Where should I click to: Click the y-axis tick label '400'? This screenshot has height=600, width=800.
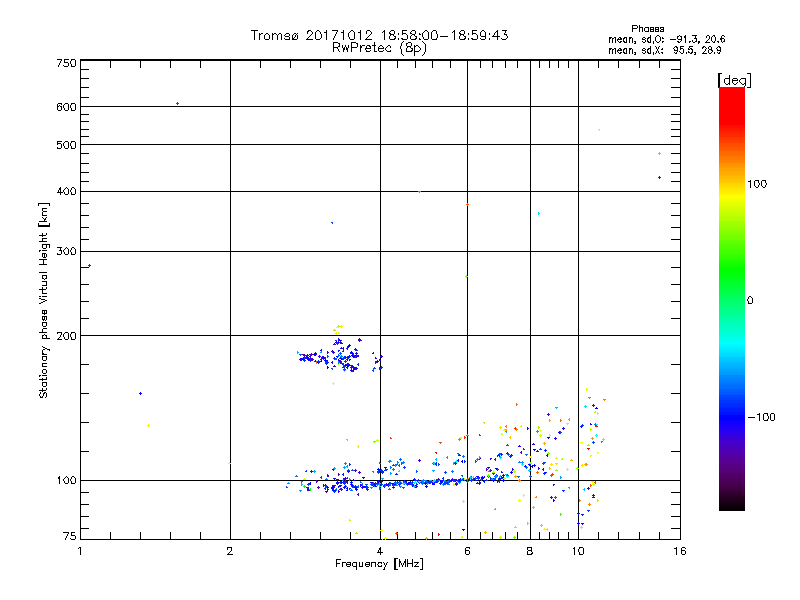(x=67, y=191)
